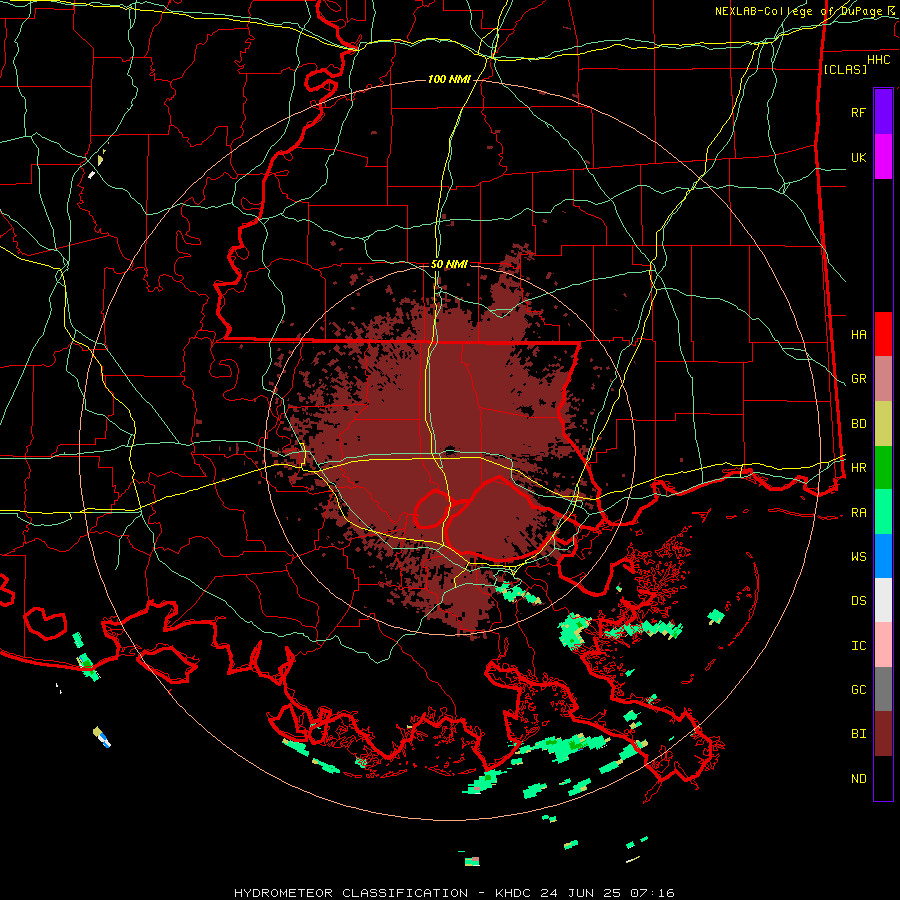Click the RF legend label
The image size is (900, 900).
(858, 112)
